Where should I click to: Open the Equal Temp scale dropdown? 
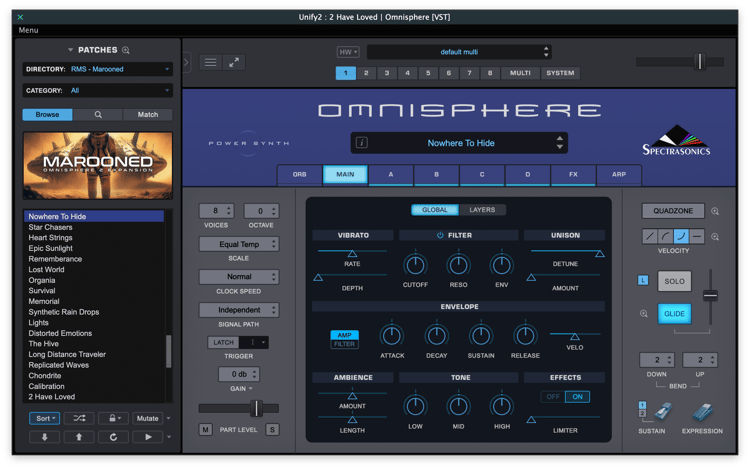pyautogui.click(x=239, y=244)
